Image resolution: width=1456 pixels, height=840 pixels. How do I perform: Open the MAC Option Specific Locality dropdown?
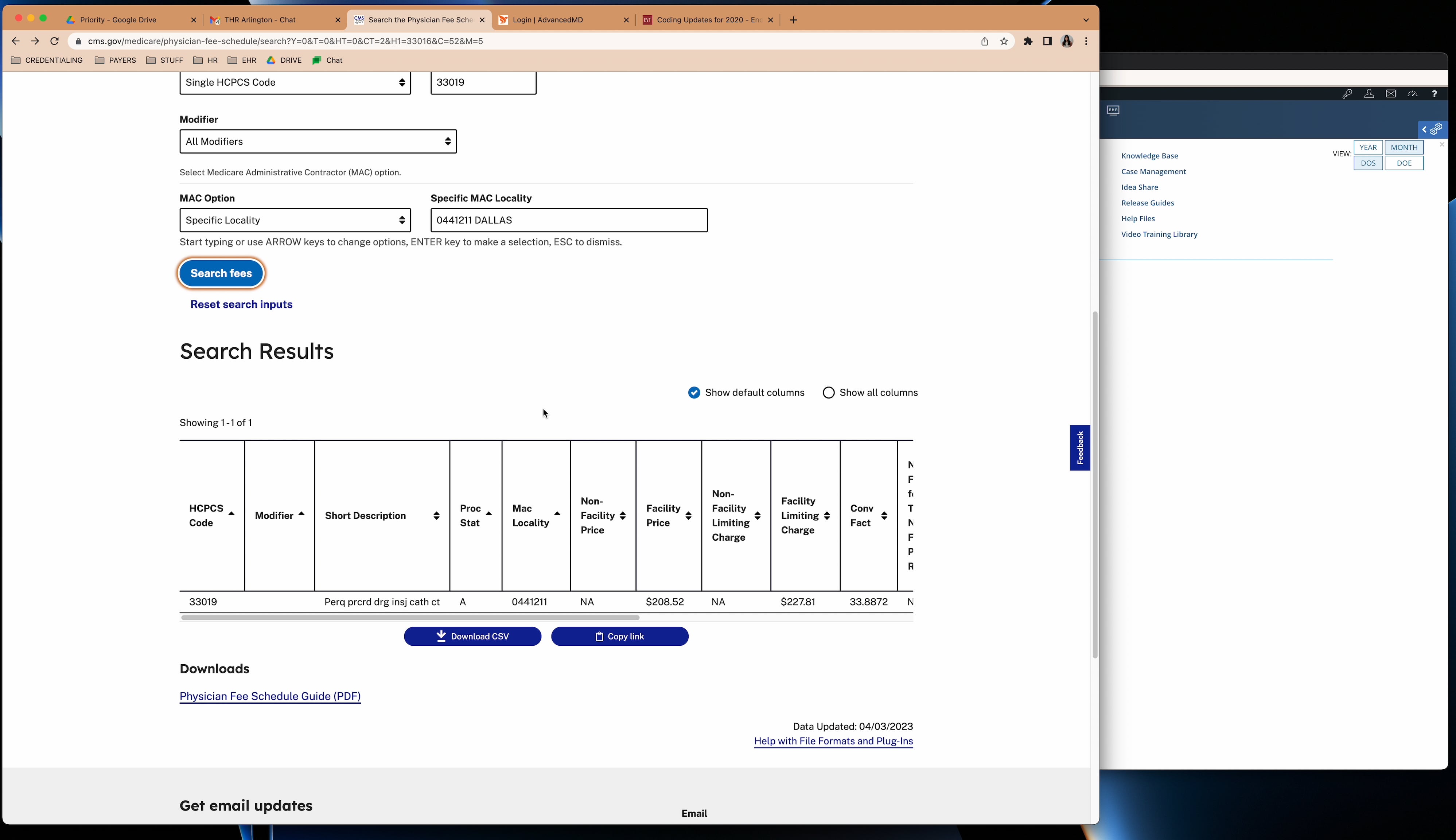point(295,220)
